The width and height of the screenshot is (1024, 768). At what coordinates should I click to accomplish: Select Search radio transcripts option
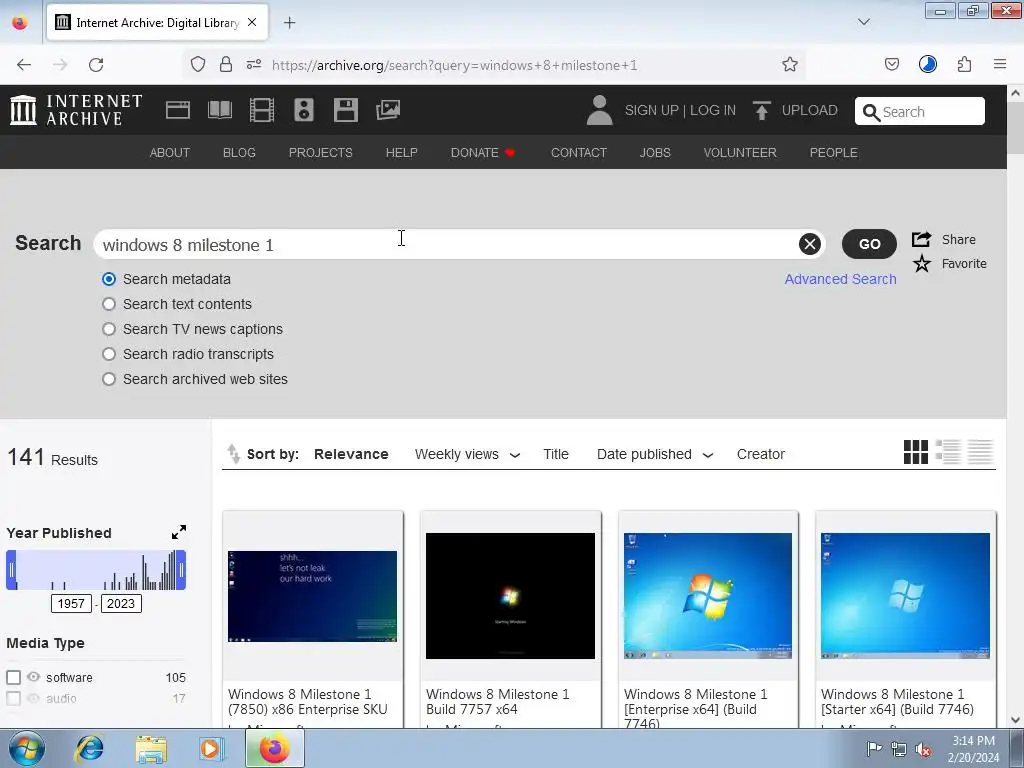tap(109, 354)
